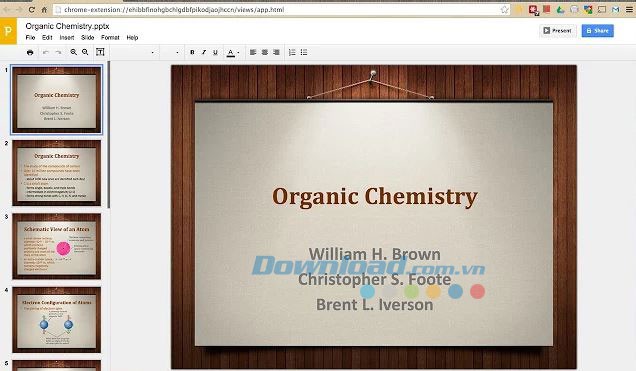Insert a text box with the T icon

coord(100,52)
